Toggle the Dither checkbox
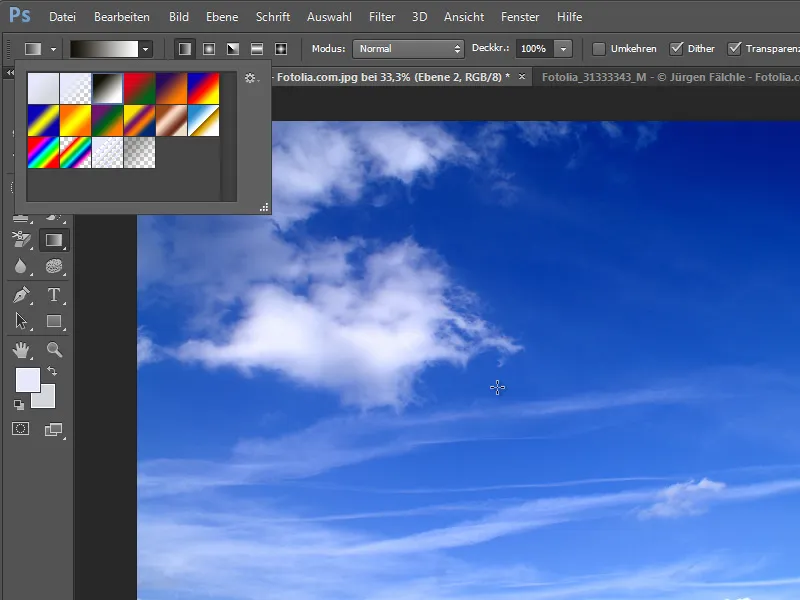This screenshot has width=800, height=600. [x=676, y=49]
